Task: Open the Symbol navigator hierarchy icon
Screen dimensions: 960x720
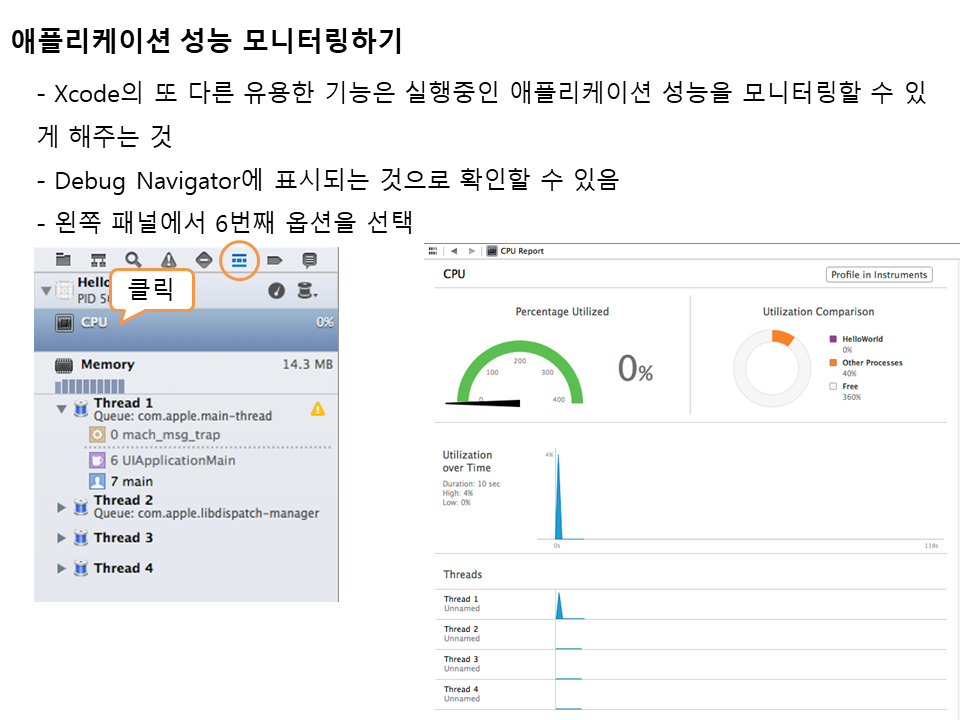Action: [98, 260]
